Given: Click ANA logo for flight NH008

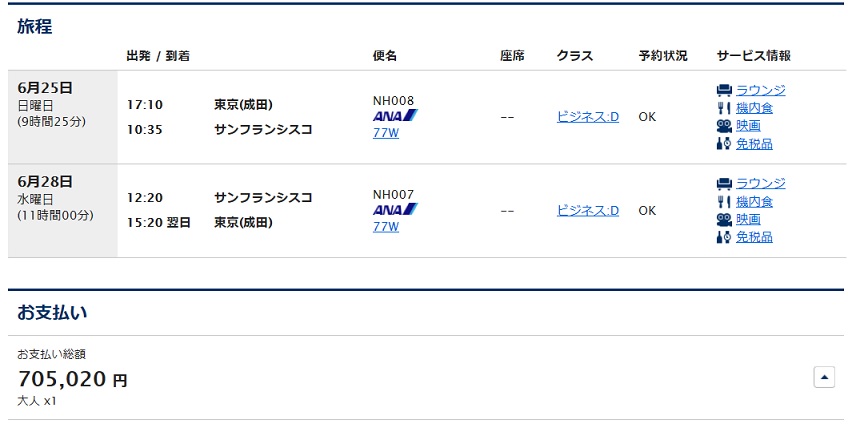Looking at the screenshot, I should click(x=395, y=116).
